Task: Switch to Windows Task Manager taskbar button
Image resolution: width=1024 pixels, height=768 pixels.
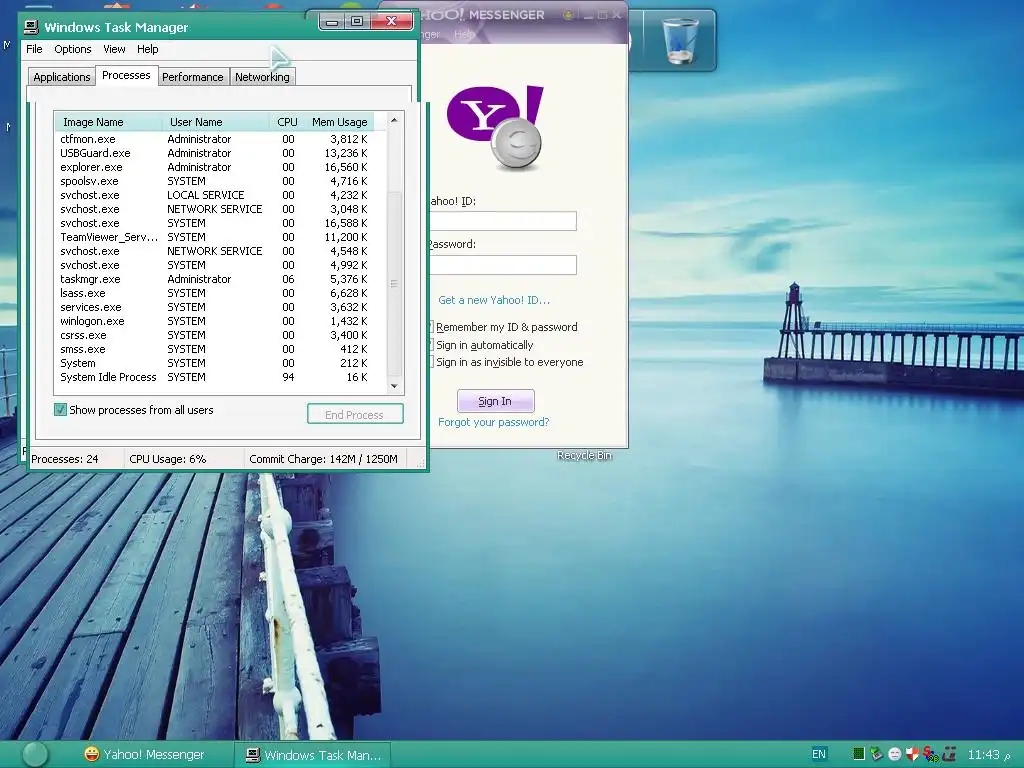Action: pos(313,755)
